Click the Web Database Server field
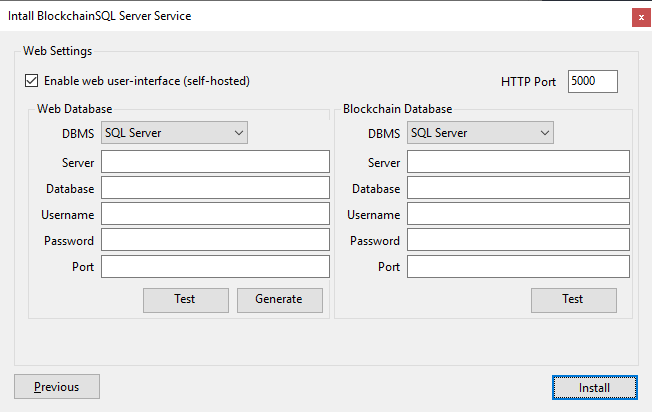This screenshot has height=412, width=652. [x=215, y=162]
